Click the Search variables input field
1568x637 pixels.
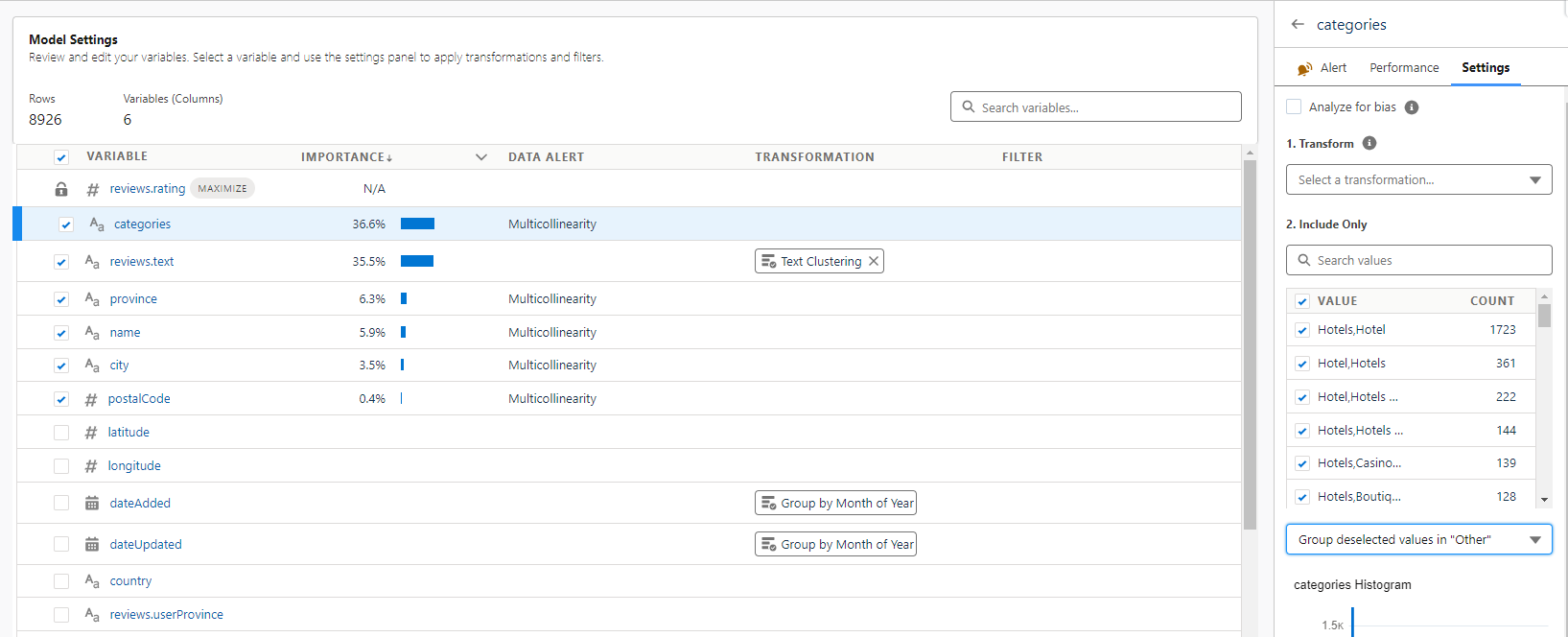click(x=1095, y=107)
